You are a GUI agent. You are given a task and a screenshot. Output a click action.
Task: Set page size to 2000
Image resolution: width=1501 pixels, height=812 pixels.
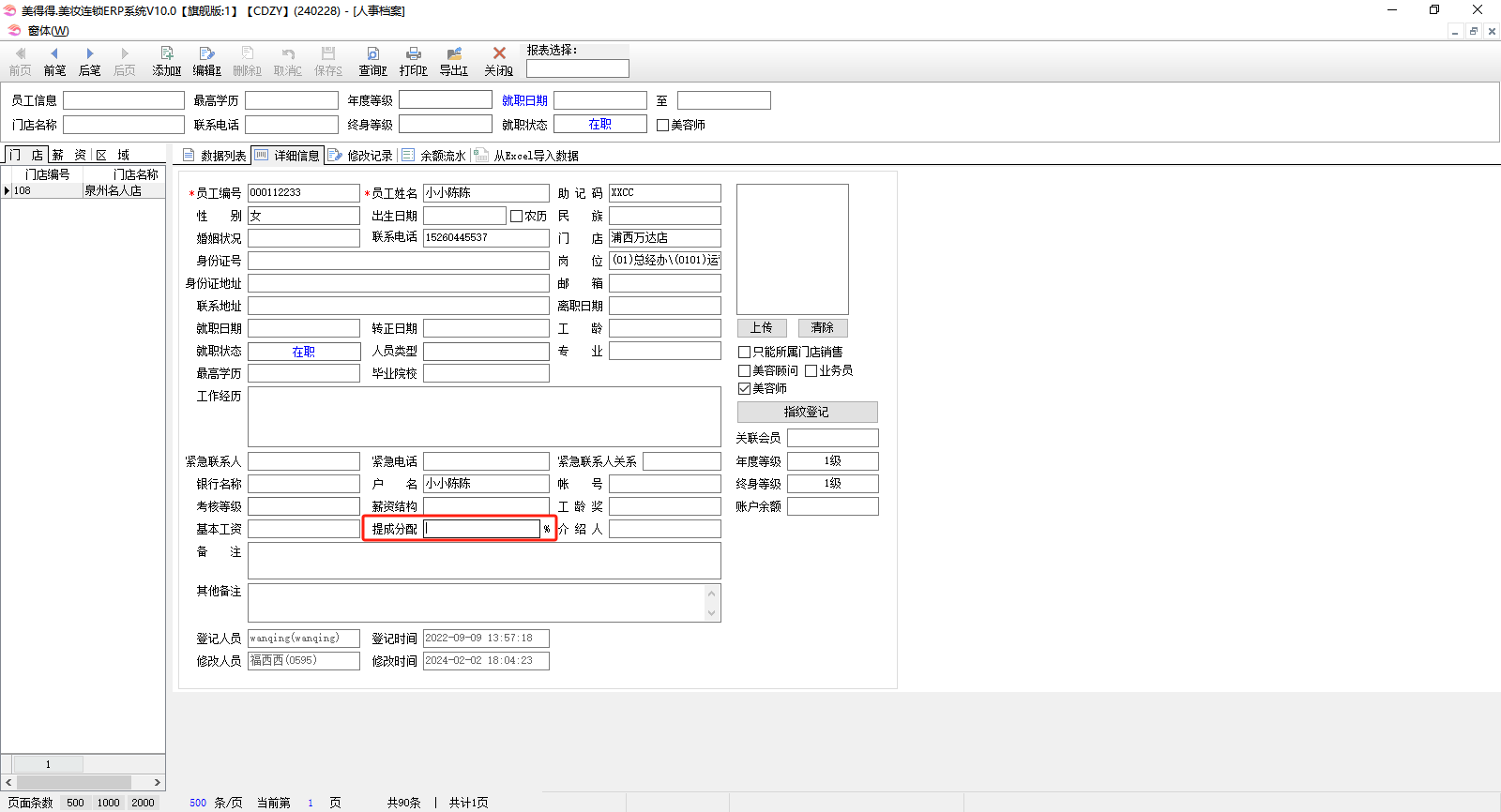click(x=143, y=803)
